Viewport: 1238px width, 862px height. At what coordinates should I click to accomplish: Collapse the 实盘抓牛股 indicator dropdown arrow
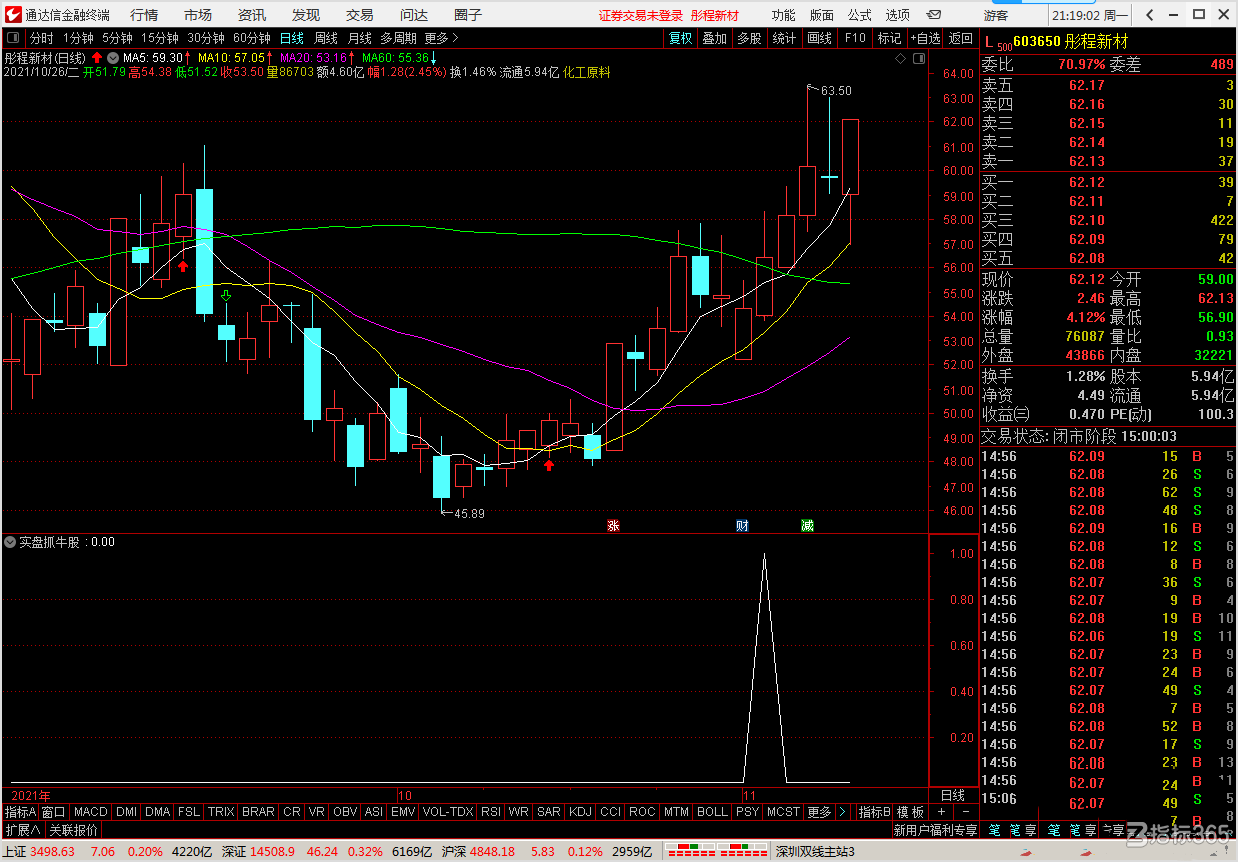tap(10, 542)
